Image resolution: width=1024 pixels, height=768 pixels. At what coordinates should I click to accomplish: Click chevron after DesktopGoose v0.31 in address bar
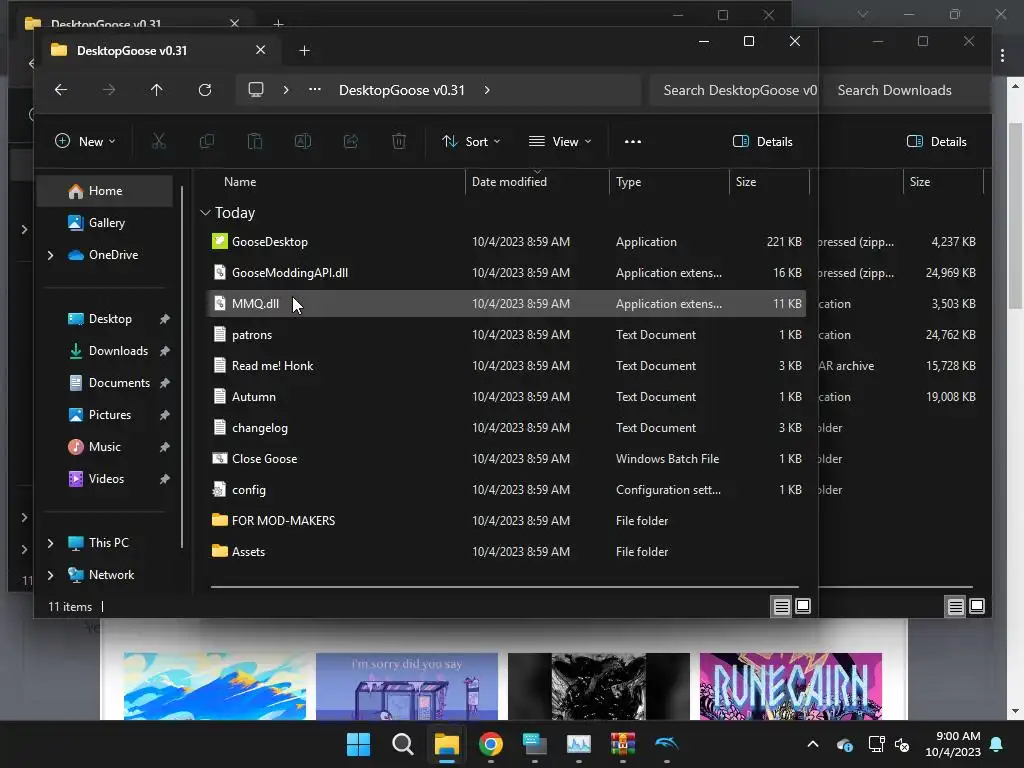click(487, 90)
